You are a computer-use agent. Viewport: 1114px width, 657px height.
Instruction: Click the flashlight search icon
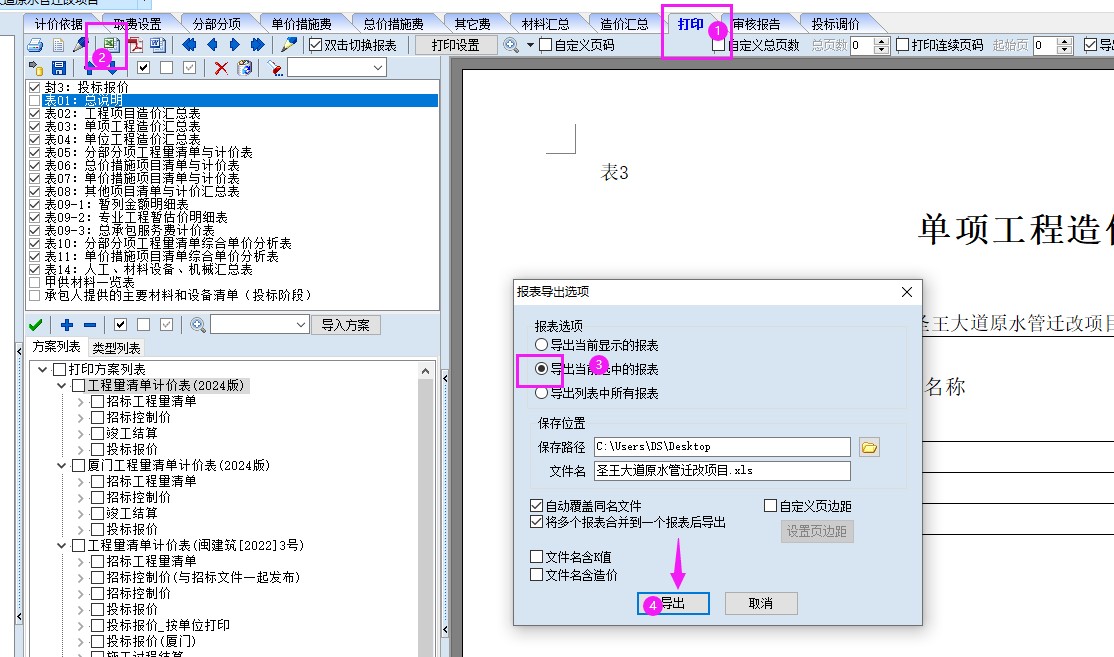pos(275,68)
